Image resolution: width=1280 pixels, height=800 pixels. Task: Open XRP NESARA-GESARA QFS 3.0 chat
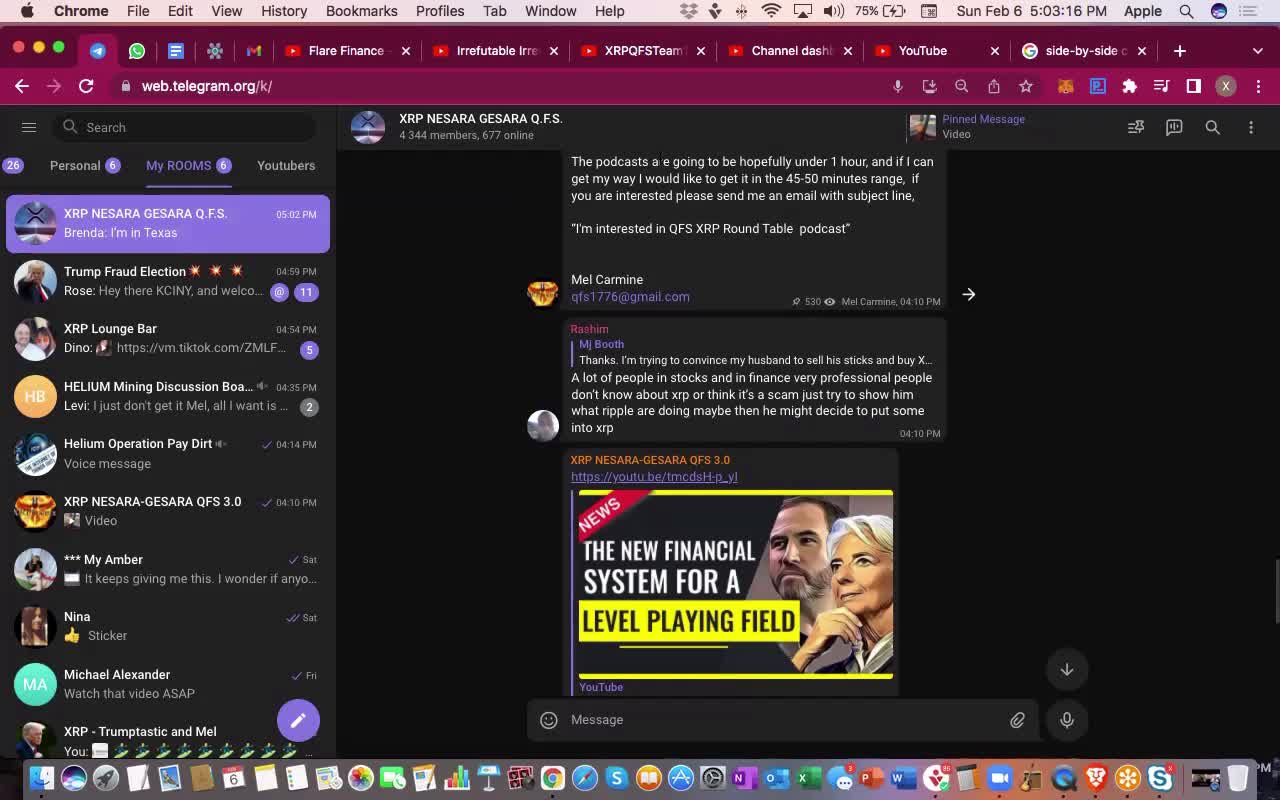pos(168,511)
